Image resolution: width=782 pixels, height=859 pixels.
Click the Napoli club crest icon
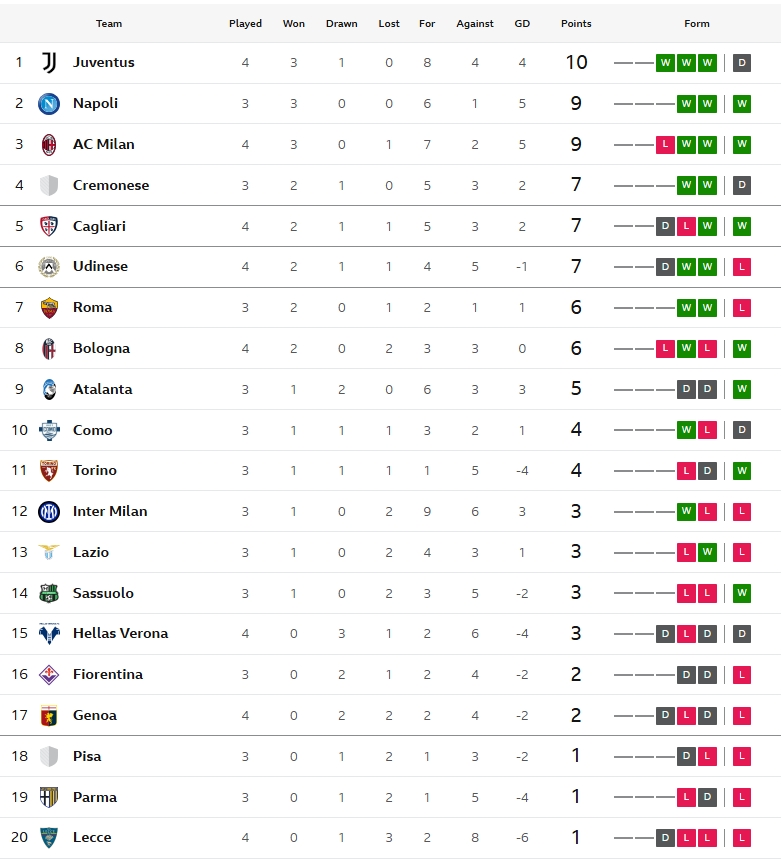tap(49, 104)
